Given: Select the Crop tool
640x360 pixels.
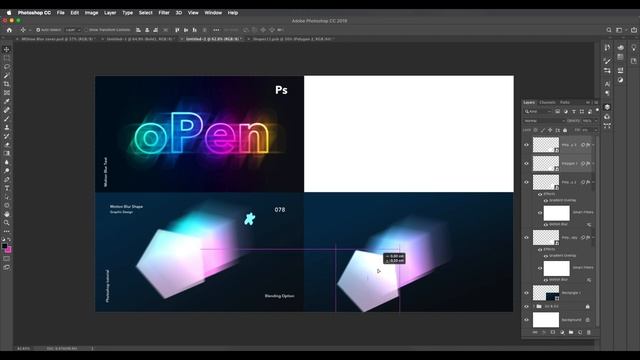Looking at the screenshot, I should click(7, 84).
